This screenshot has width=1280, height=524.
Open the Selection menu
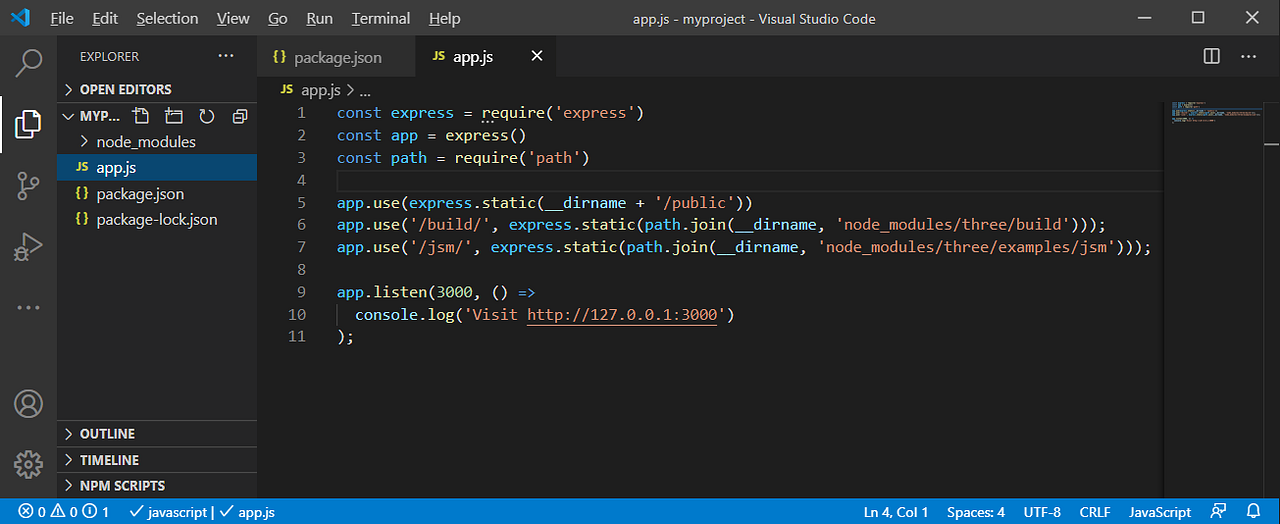click(167, 18)
